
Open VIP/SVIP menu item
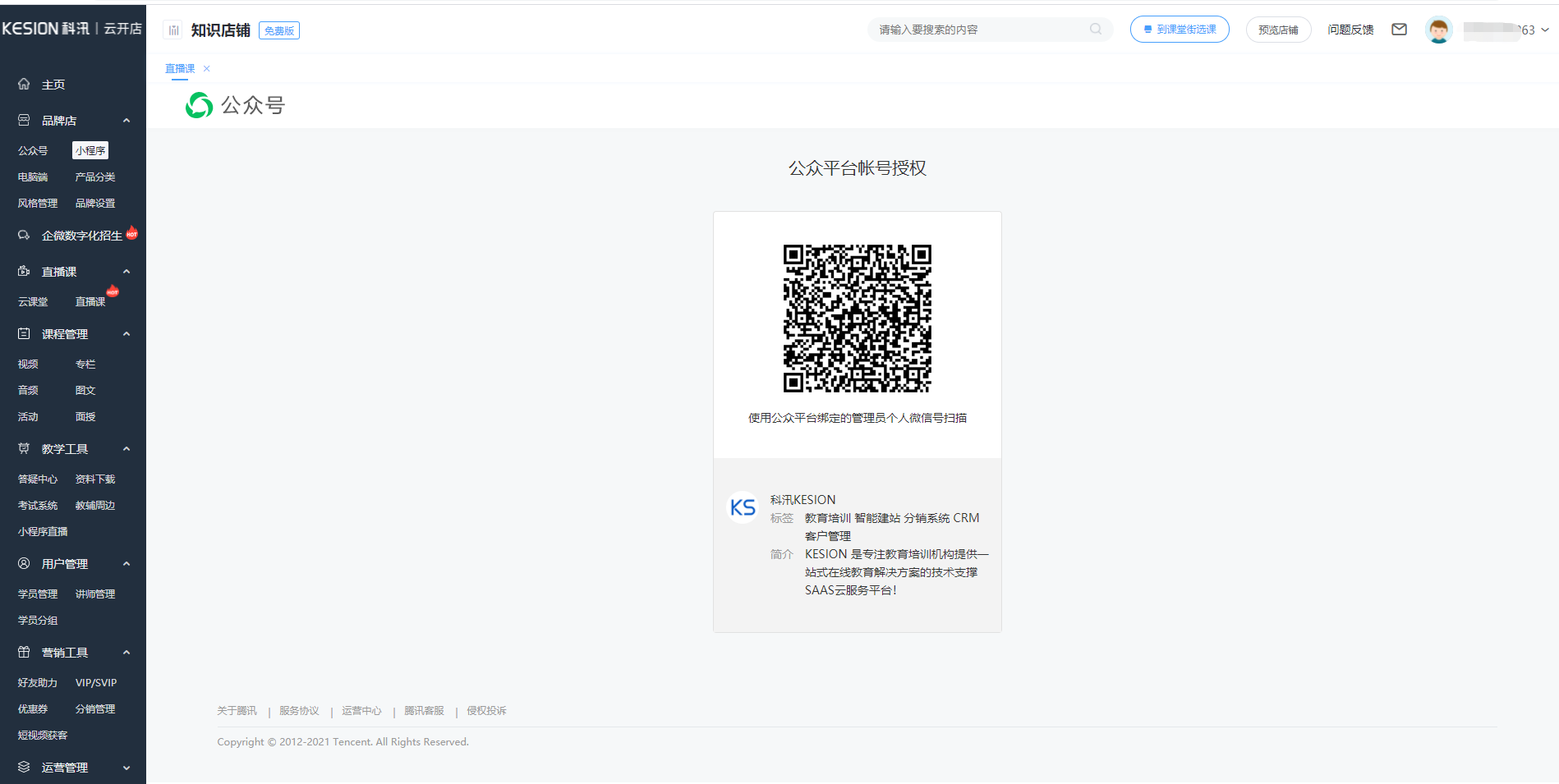(x=96, y=682)
